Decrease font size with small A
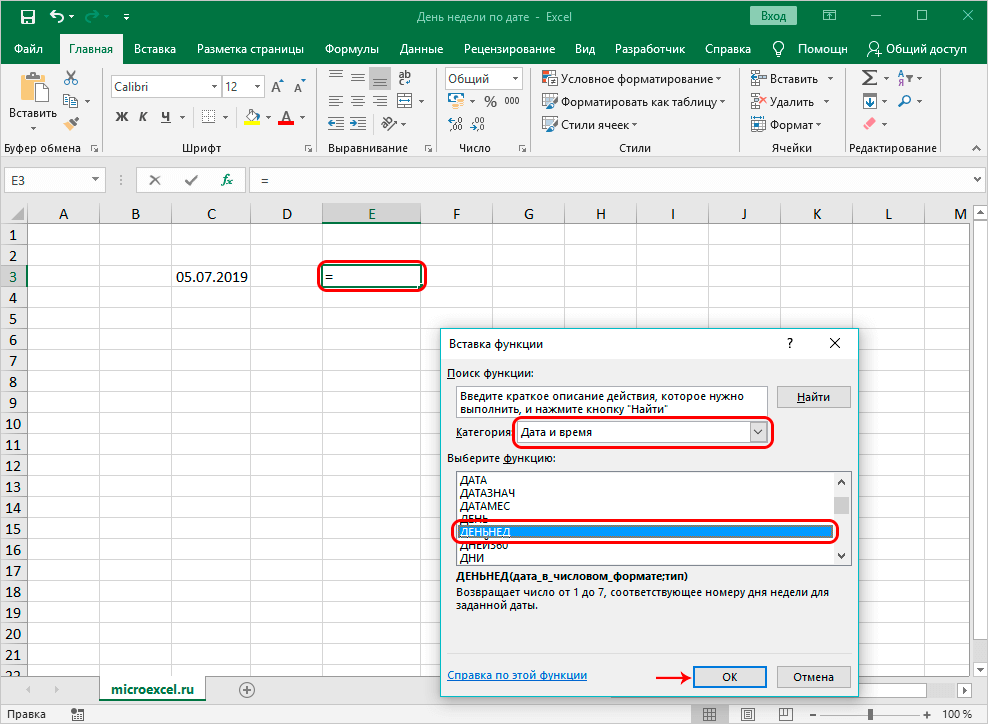988x724 pixels. point(299,86)
